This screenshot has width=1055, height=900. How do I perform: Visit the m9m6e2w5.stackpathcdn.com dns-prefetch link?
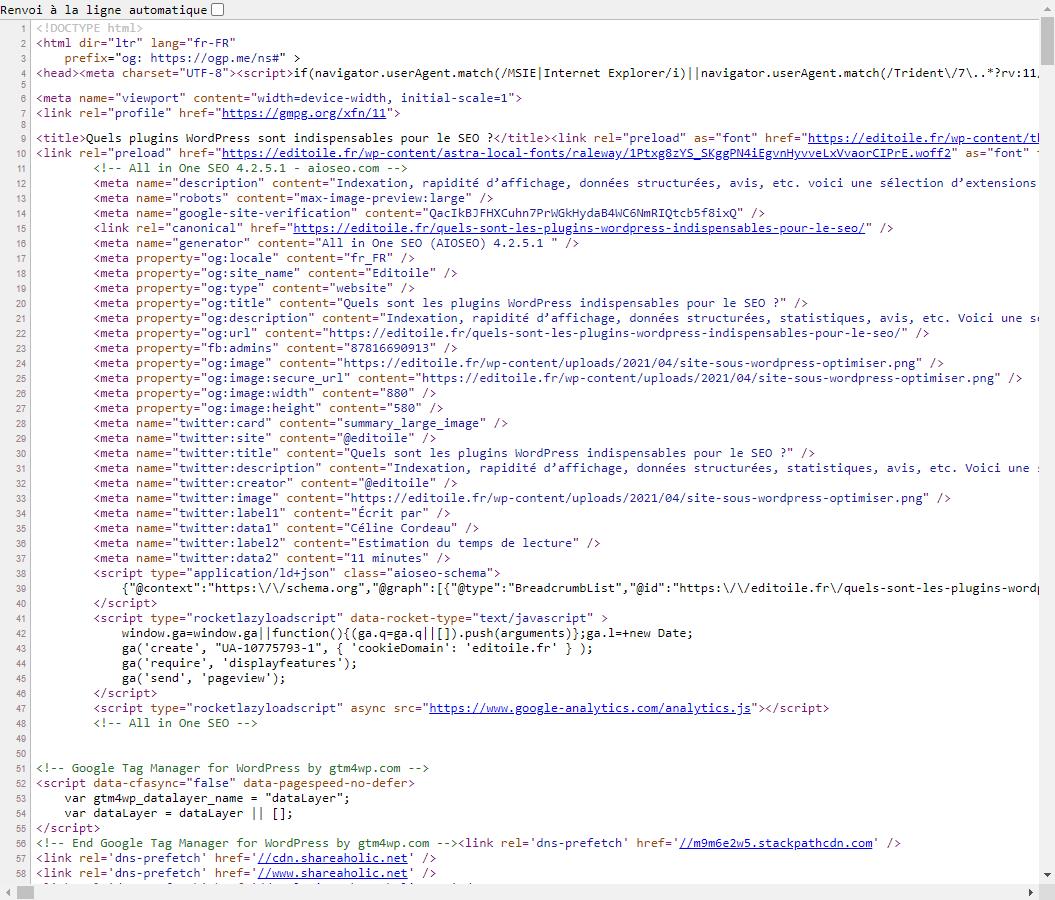(x=780, y=843)
